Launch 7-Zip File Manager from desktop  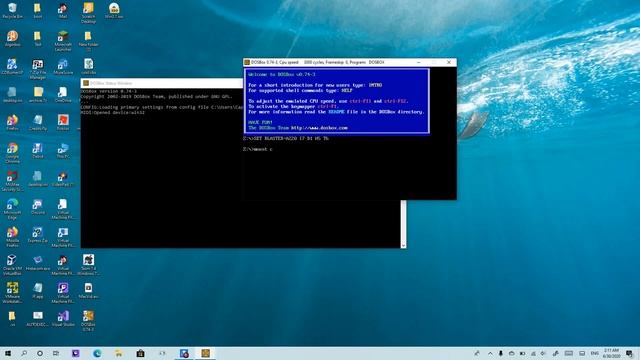point(38,69)
